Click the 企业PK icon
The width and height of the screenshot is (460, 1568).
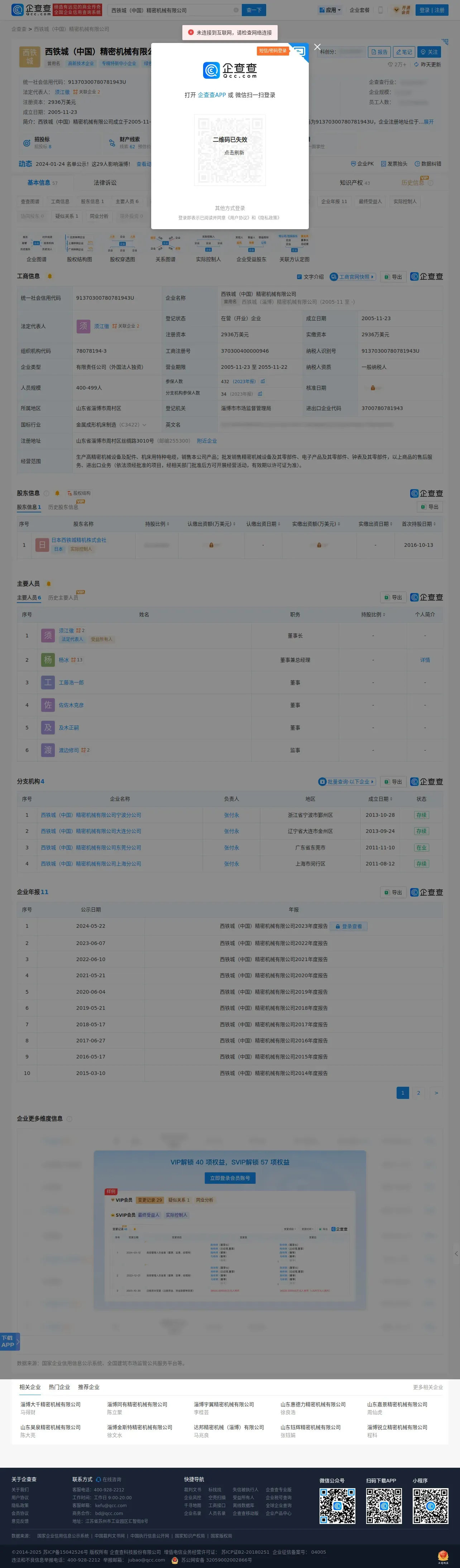[x=362, y=164]
